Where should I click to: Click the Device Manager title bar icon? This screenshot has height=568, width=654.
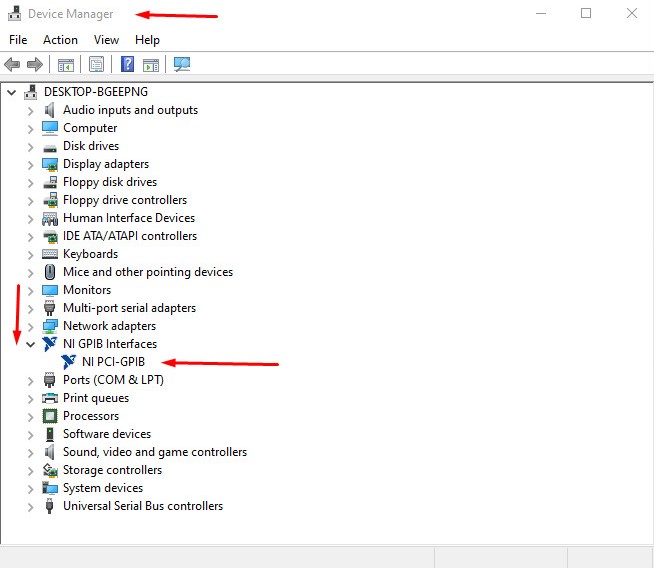coord(14,13)
